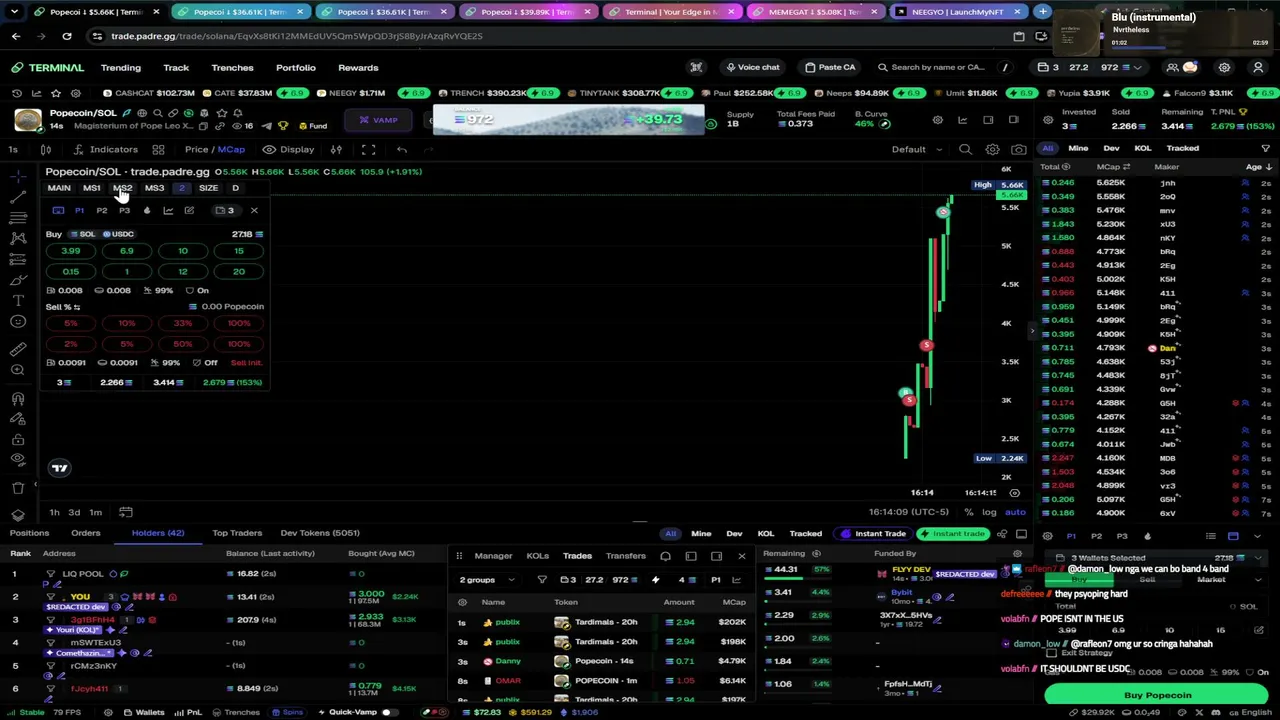1280x720 pixels.
Task: Click the Paste CA button
Action: [830, 67]
